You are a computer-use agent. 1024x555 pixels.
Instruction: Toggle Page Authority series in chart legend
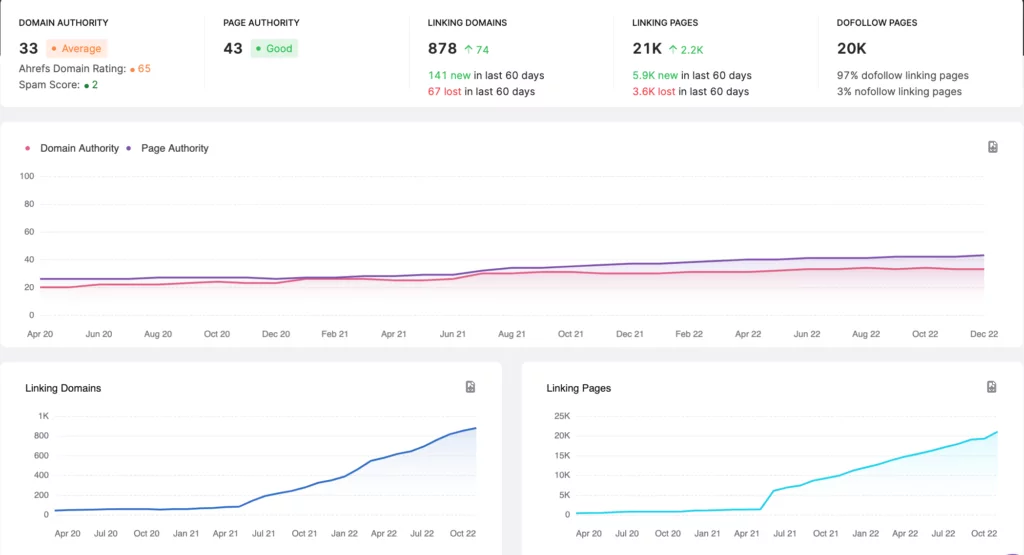(168, 148)
